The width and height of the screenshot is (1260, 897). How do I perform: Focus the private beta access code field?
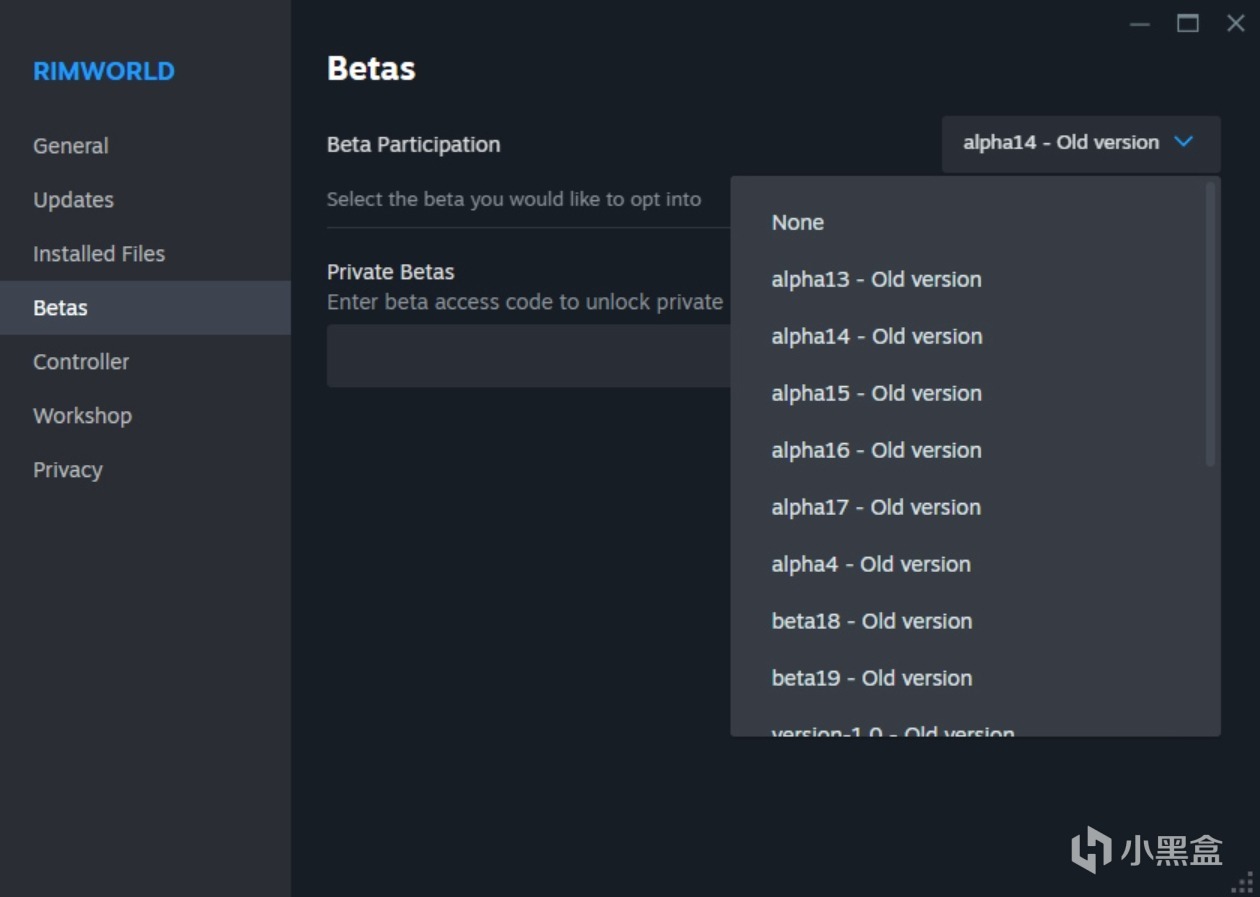pos(529,356)
